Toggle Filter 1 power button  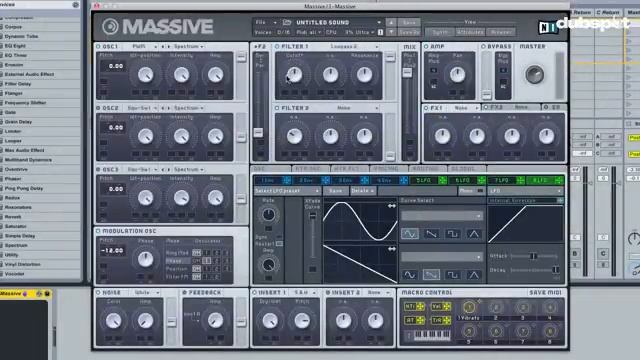pos(277,47)
